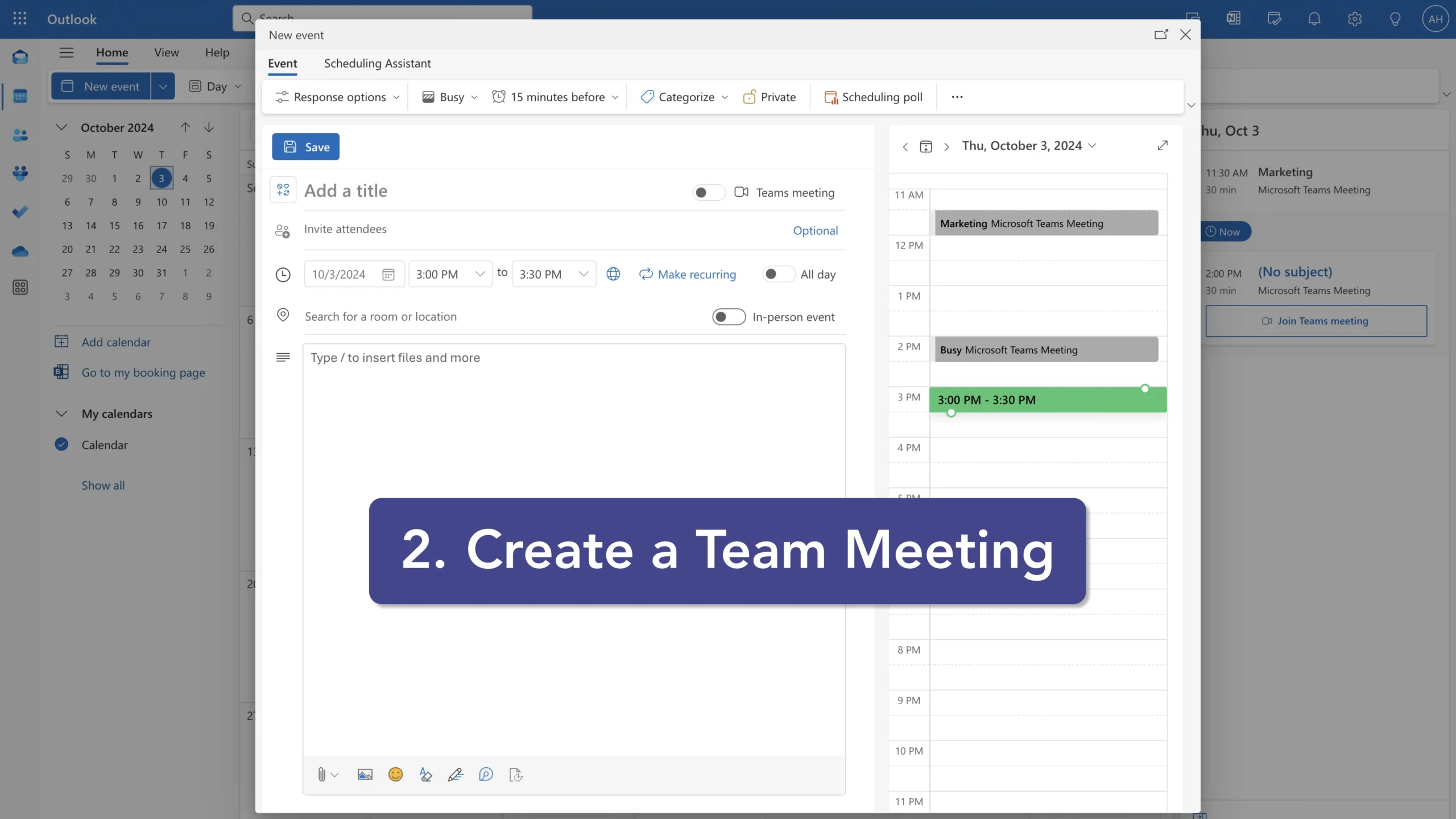Switch on In-person event toggle
The height and width of the screenshot is (819, 1456).
tap(729, 317)
